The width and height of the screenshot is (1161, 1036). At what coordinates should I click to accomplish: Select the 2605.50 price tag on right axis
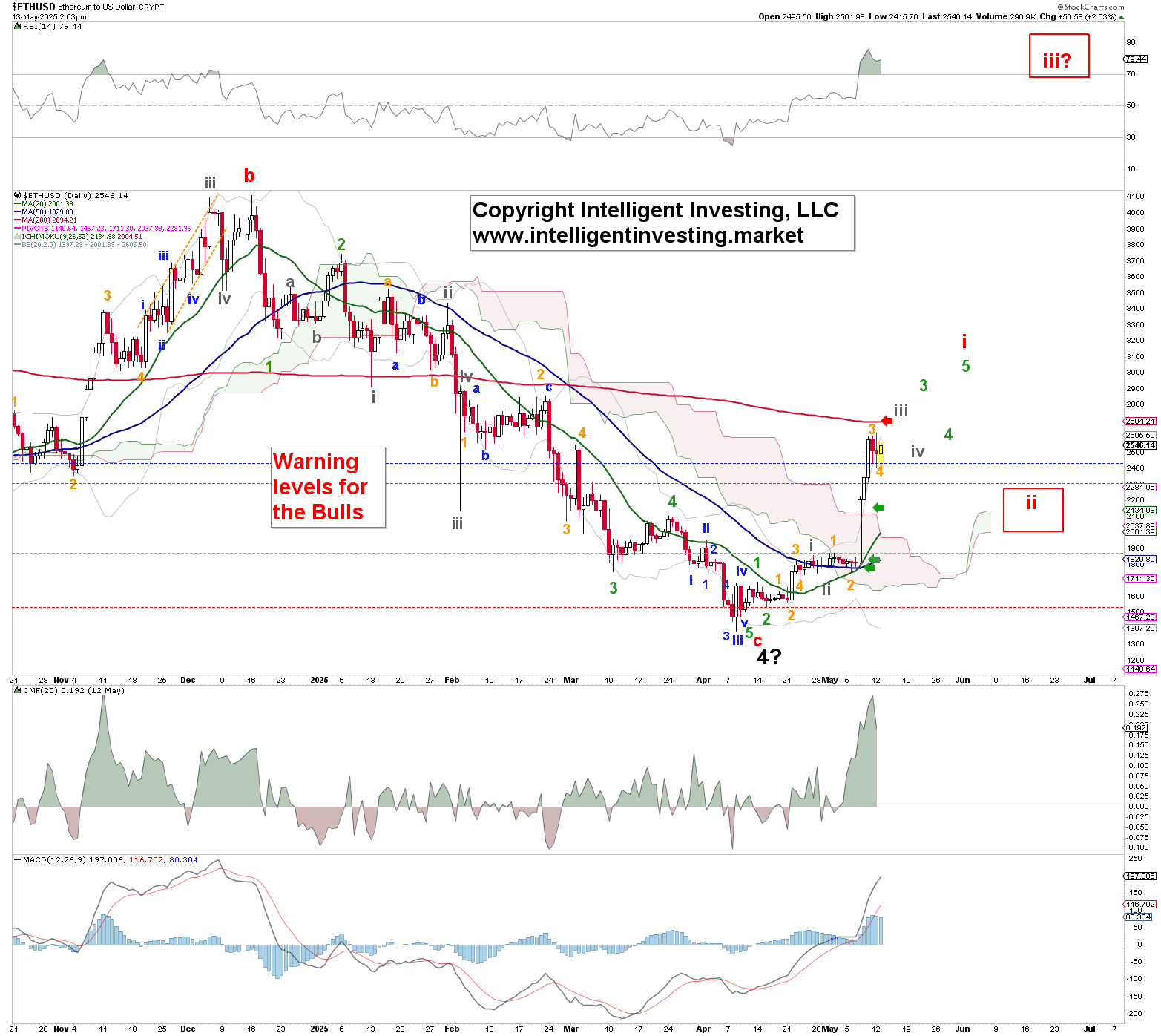(1140, 436)
